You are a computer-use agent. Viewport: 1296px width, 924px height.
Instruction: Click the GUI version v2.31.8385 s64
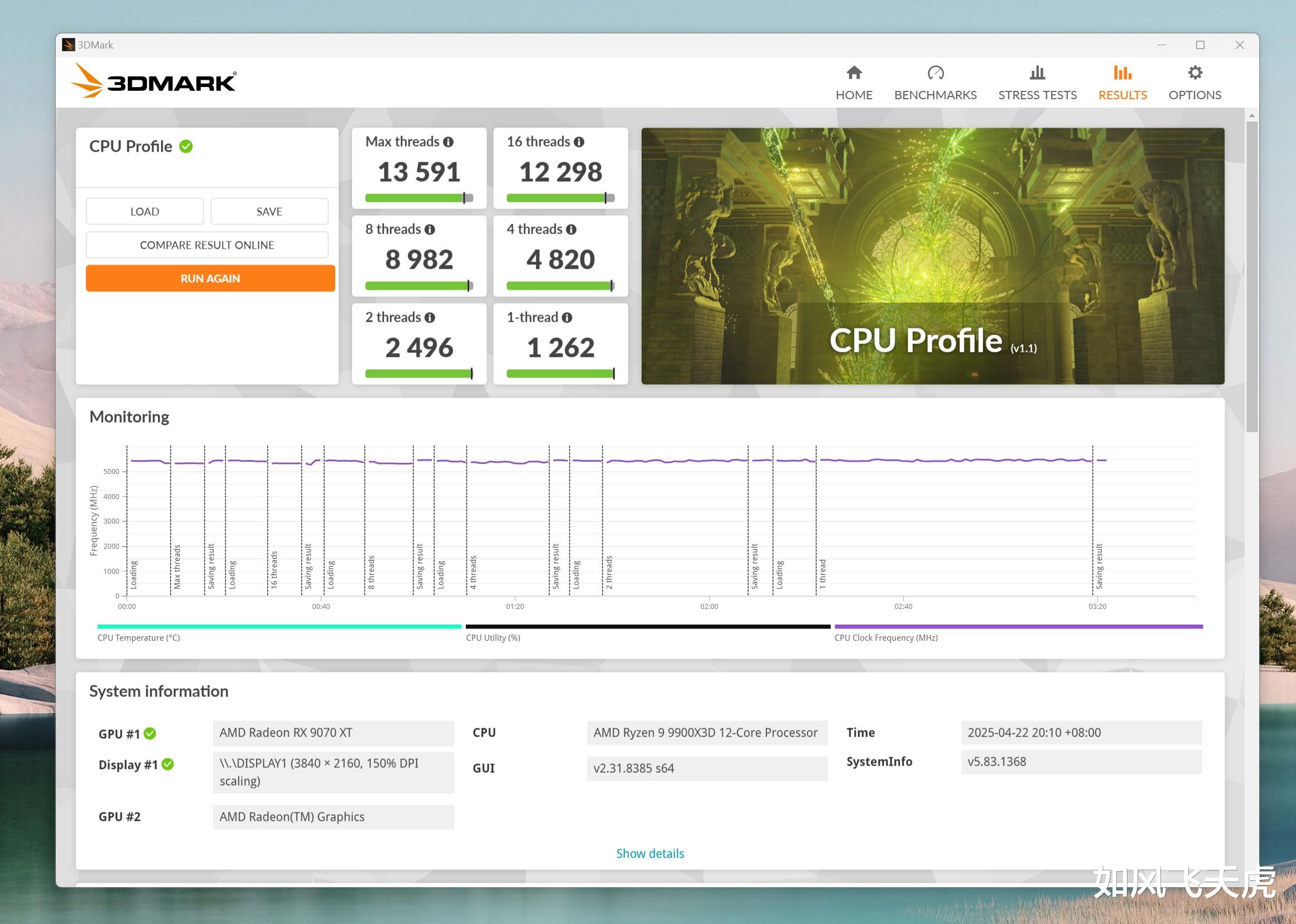point(707,768)
